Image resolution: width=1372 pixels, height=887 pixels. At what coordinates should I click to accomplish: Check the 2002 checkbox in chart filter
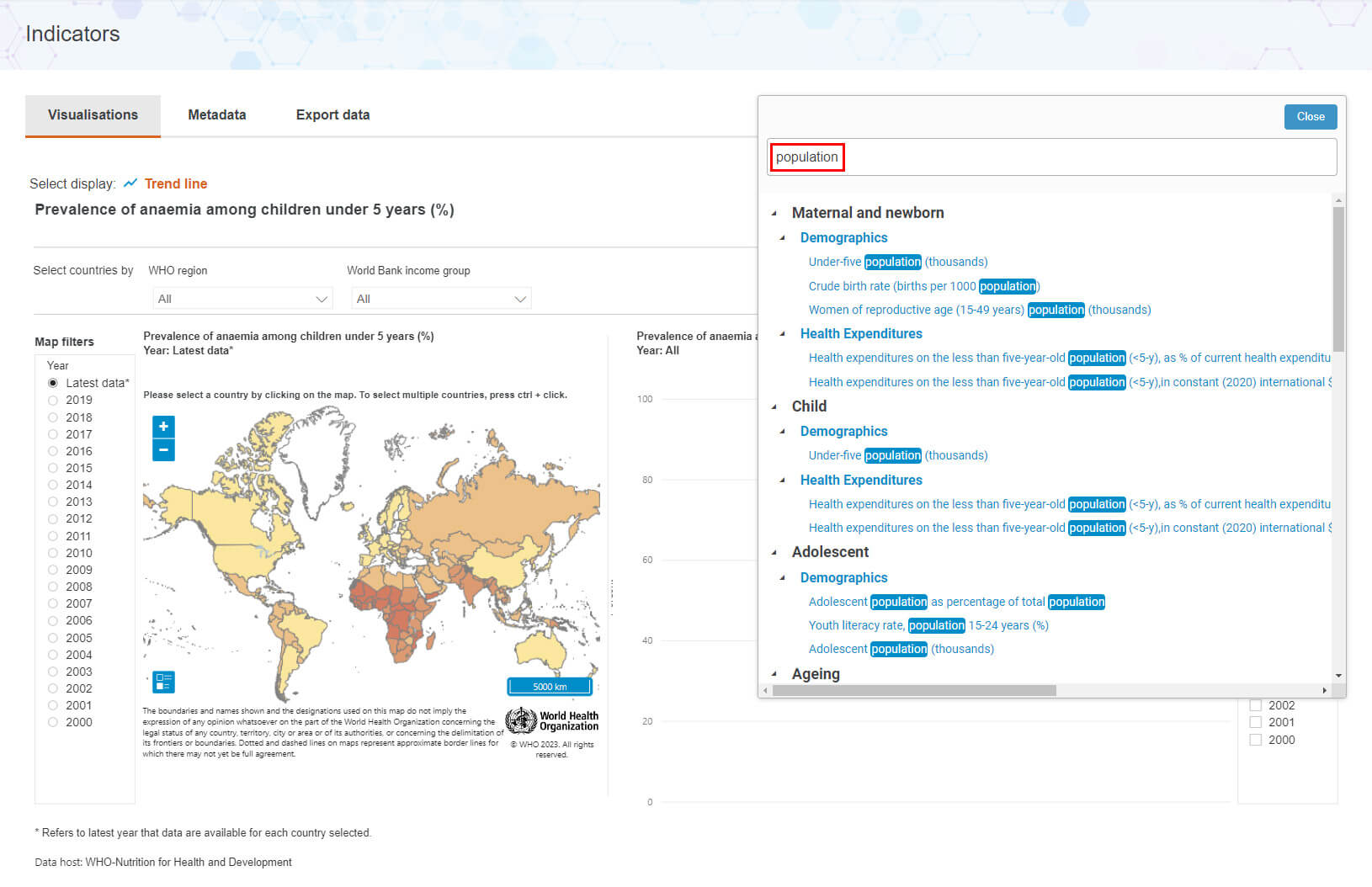1256,705
